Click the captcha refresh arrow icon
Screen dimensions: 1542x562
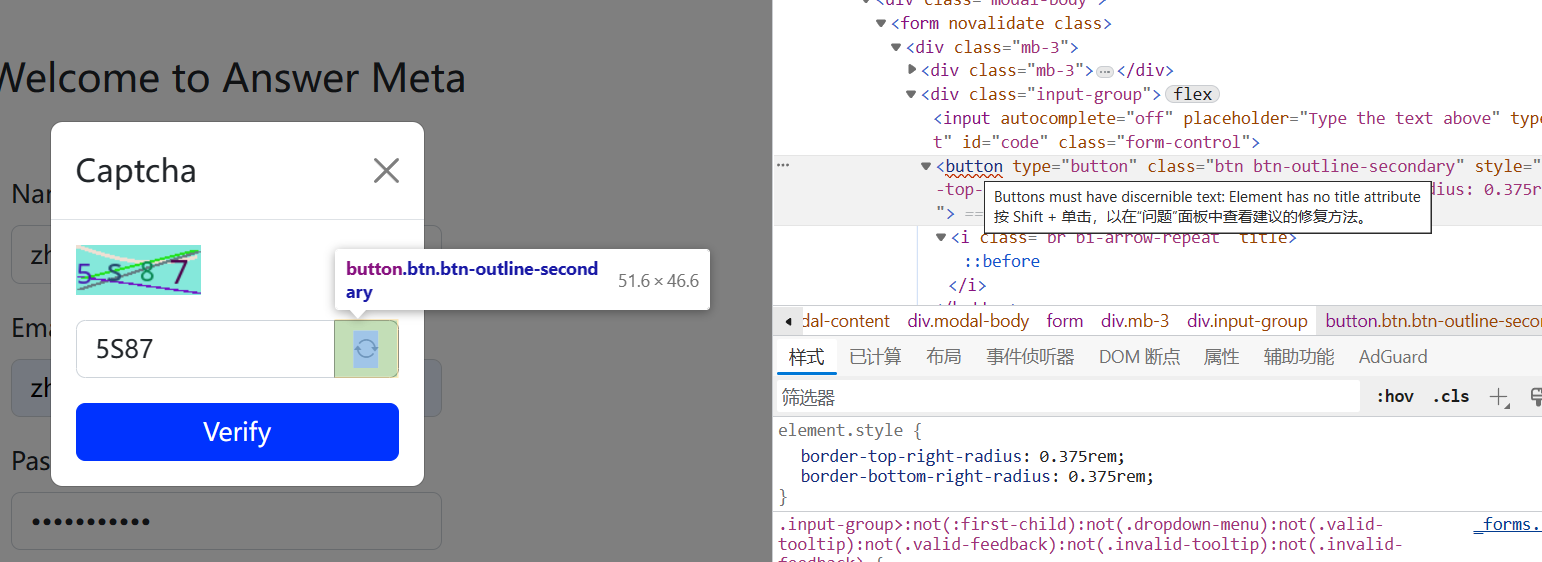[366, 349]
